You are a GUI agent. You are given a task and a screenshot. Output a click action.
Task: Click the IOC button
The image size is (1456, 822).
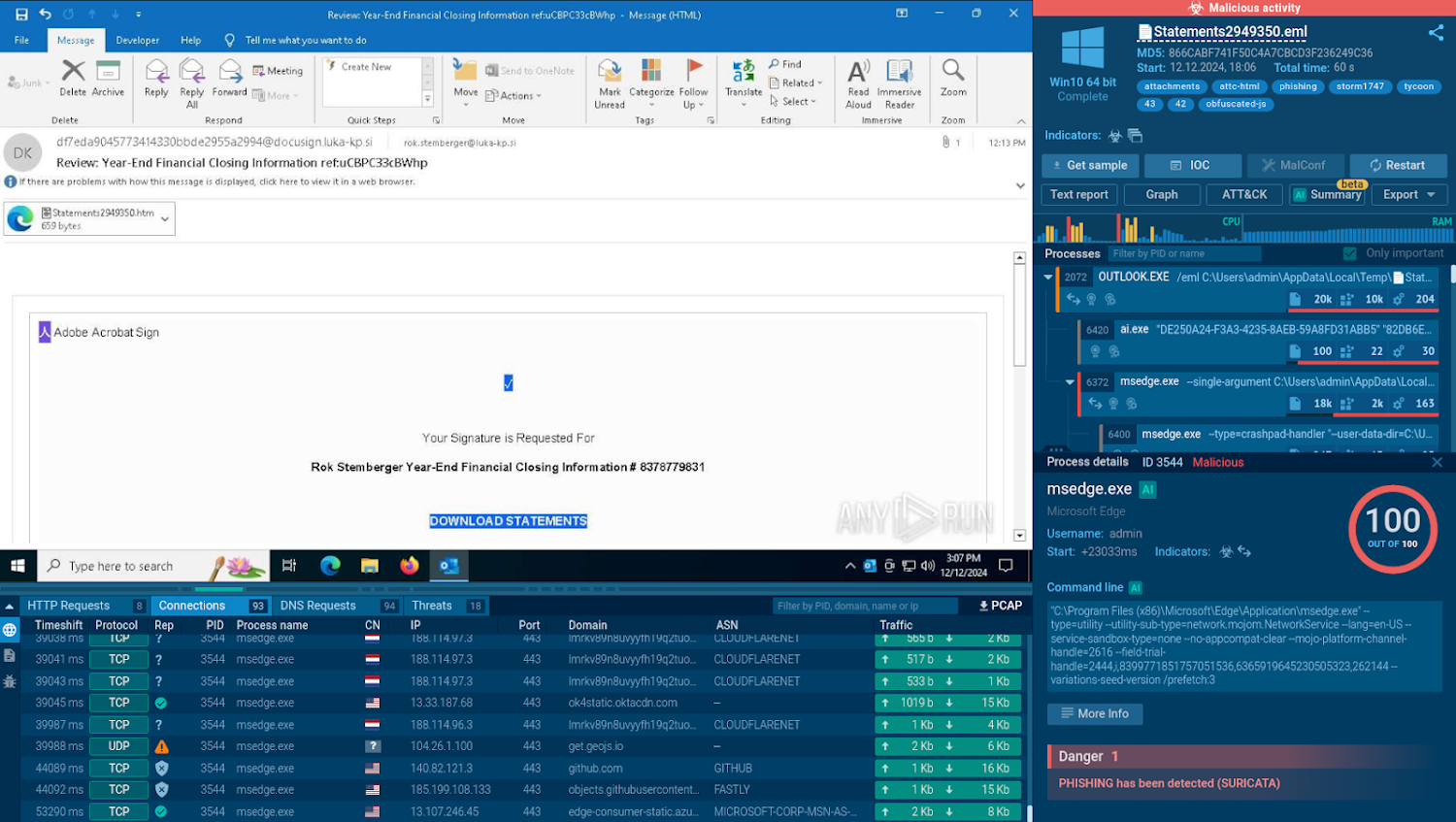[x=1193, y=166]
